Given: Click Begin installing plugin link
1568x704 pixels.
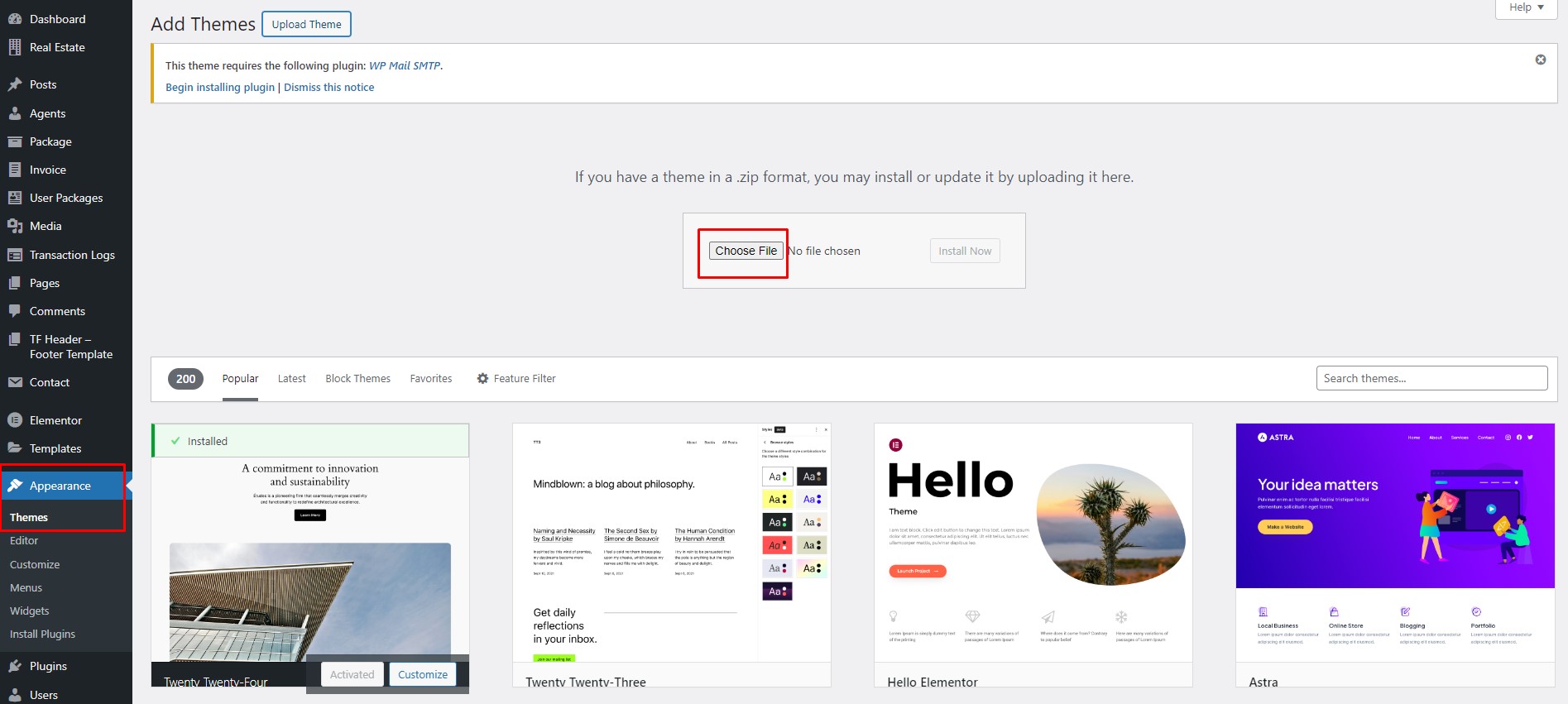Looking at the screenshot, I should coord(220,87).
